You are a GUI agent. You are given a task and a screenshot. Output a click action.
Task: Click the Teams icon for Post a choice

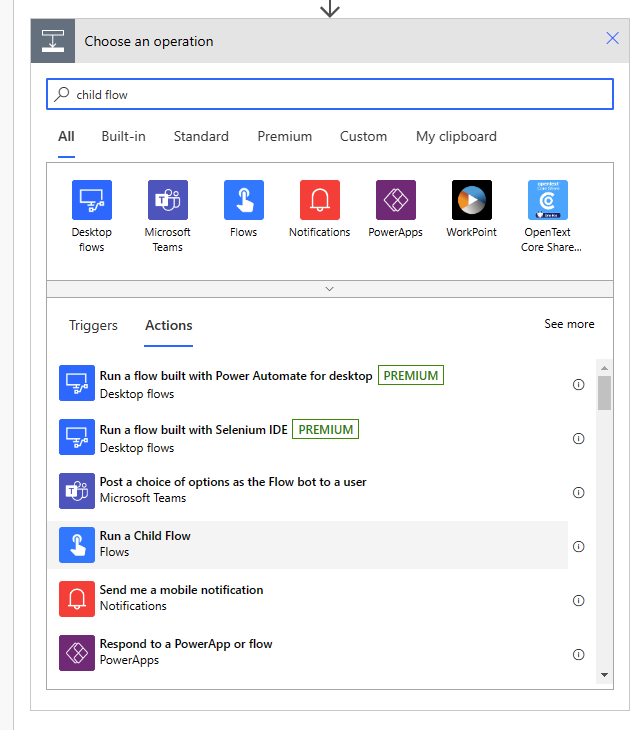(77, 491)
